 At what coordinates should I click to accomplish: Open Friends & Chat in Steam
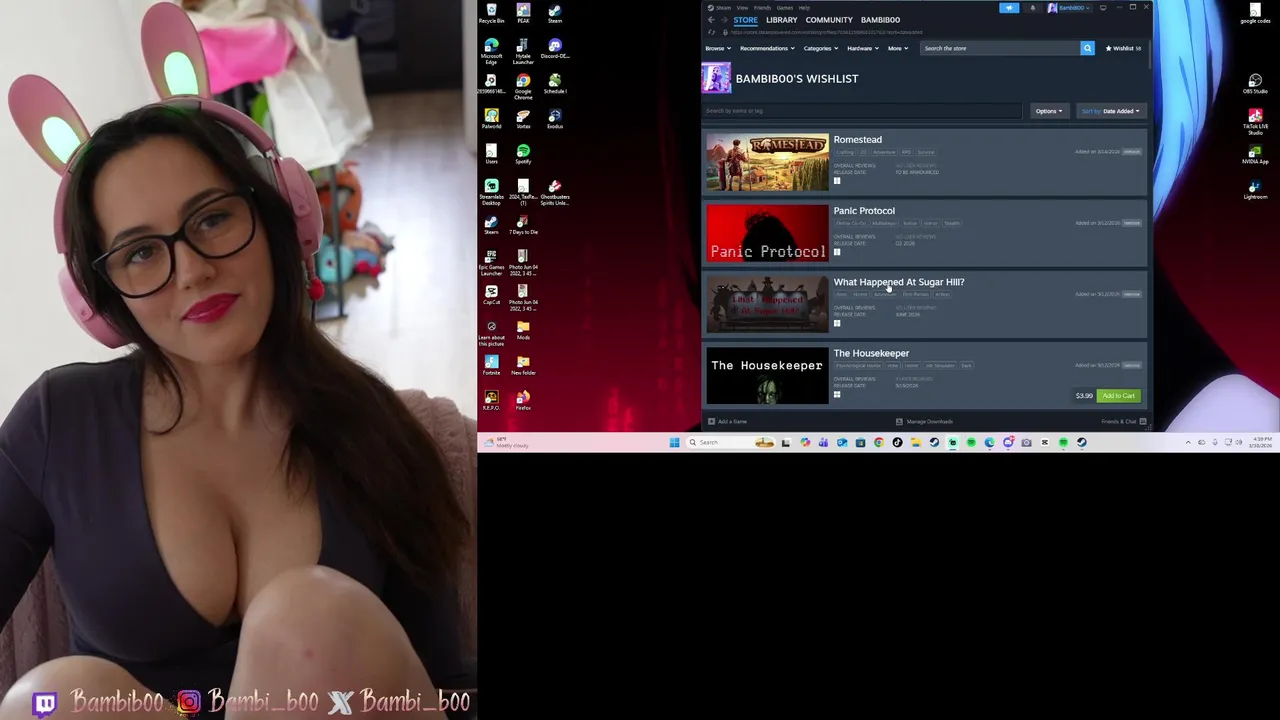point(1122,422)
